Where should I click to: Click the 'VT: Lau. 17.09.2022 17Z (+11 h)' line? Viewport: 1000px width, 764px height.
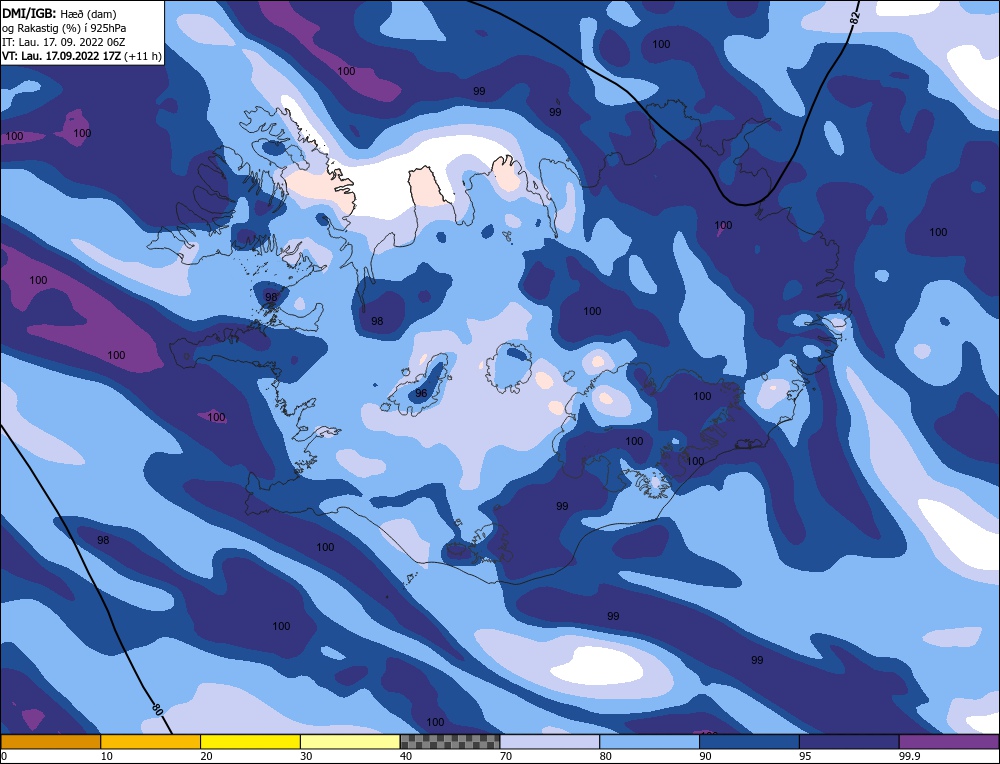[82, 56]
